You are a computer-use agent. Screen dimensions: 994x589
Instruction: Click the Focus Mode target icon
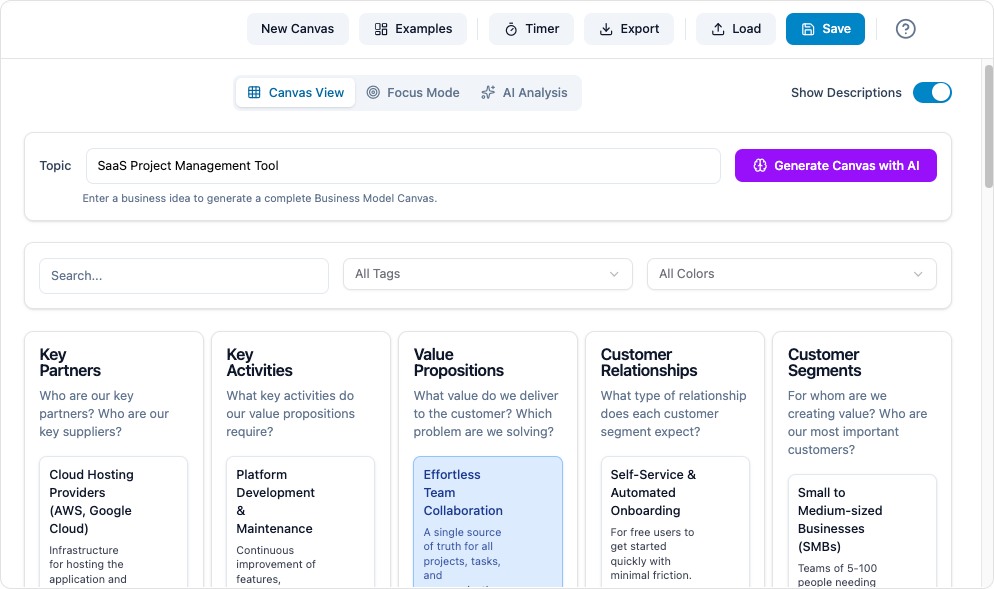373,92
